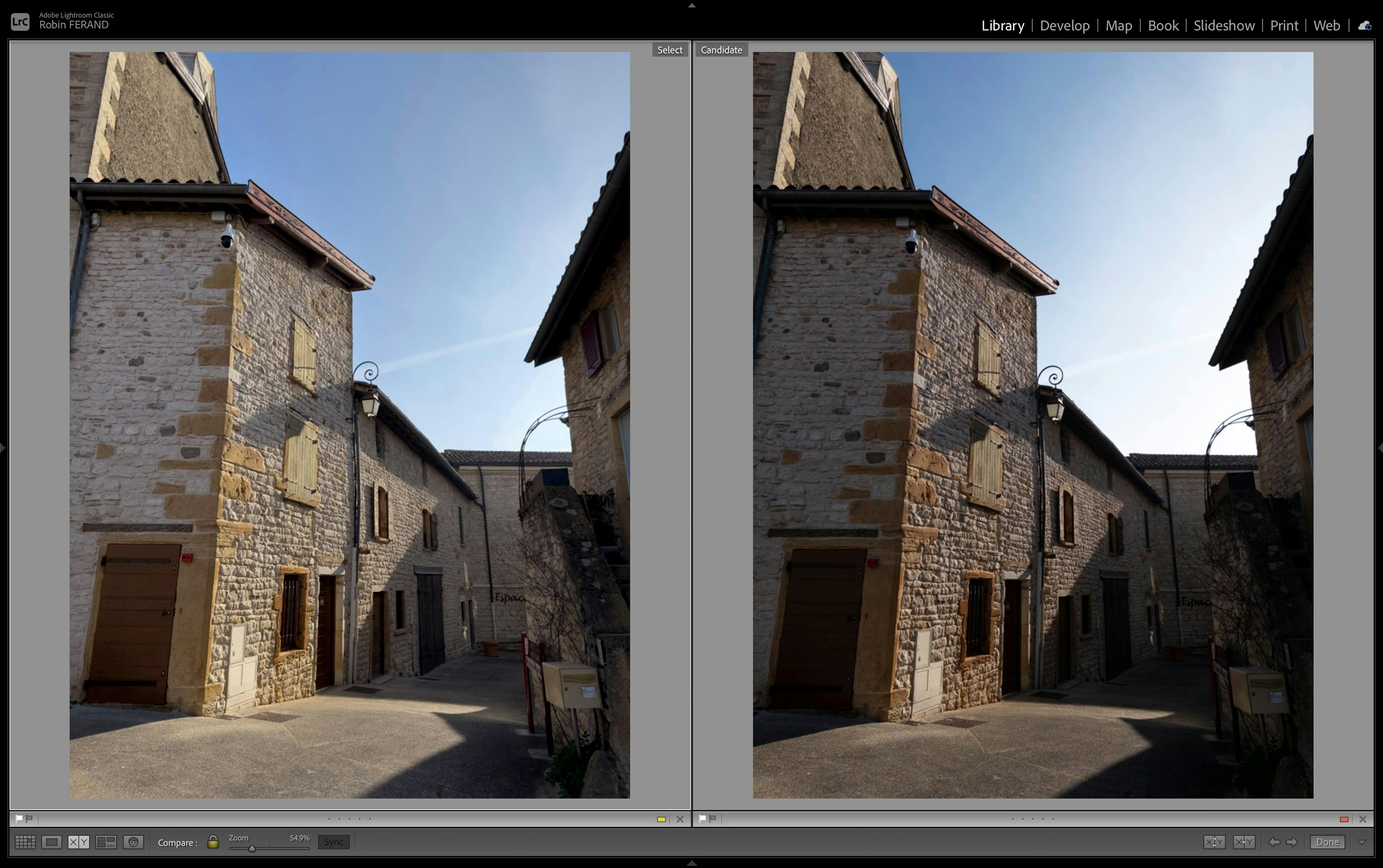1383x868 pixels.
Task: Toggle the Link Focus lock icon
Action: (x=213, y=842)
